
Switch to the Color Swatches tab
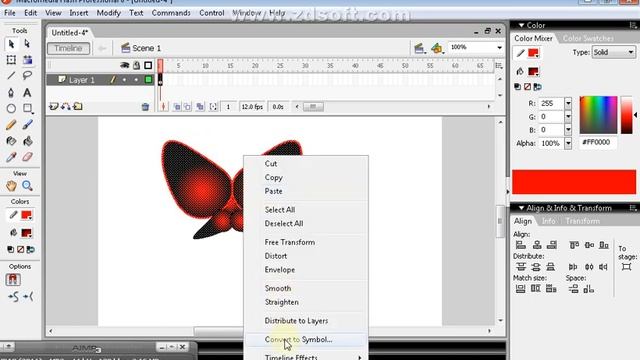coord(588,38)
